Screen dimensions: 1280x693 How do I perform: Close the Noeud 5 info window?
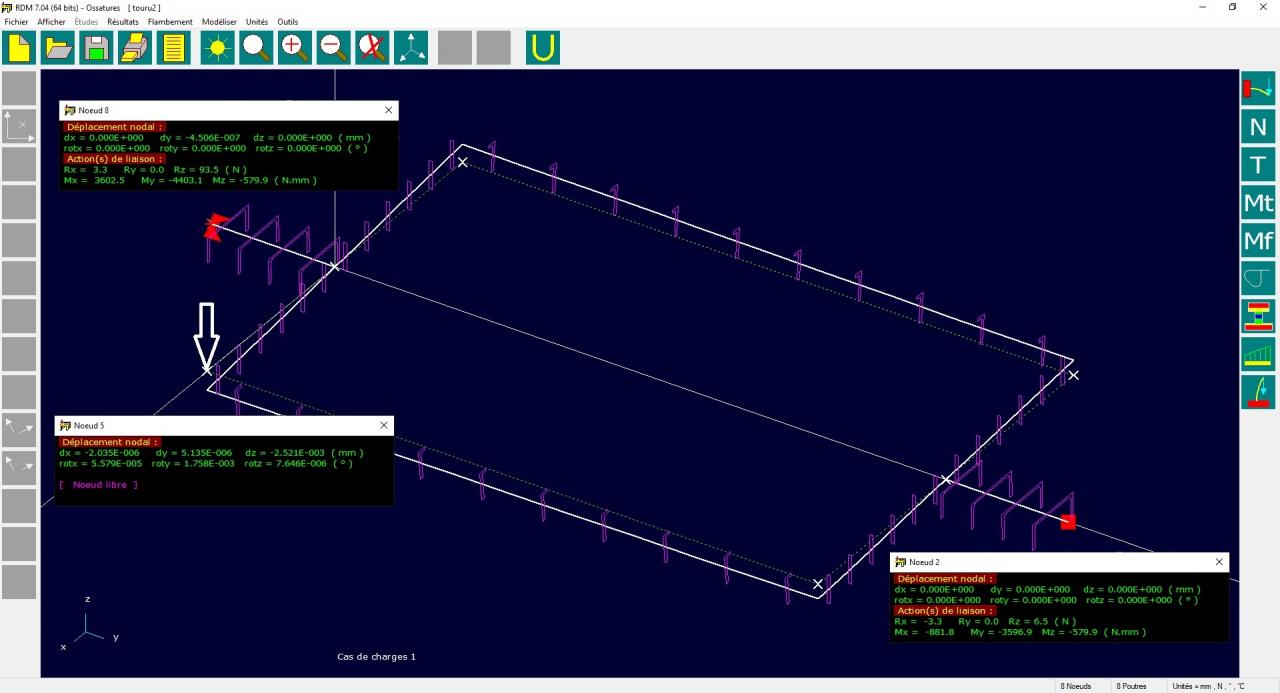coord(384,425)
